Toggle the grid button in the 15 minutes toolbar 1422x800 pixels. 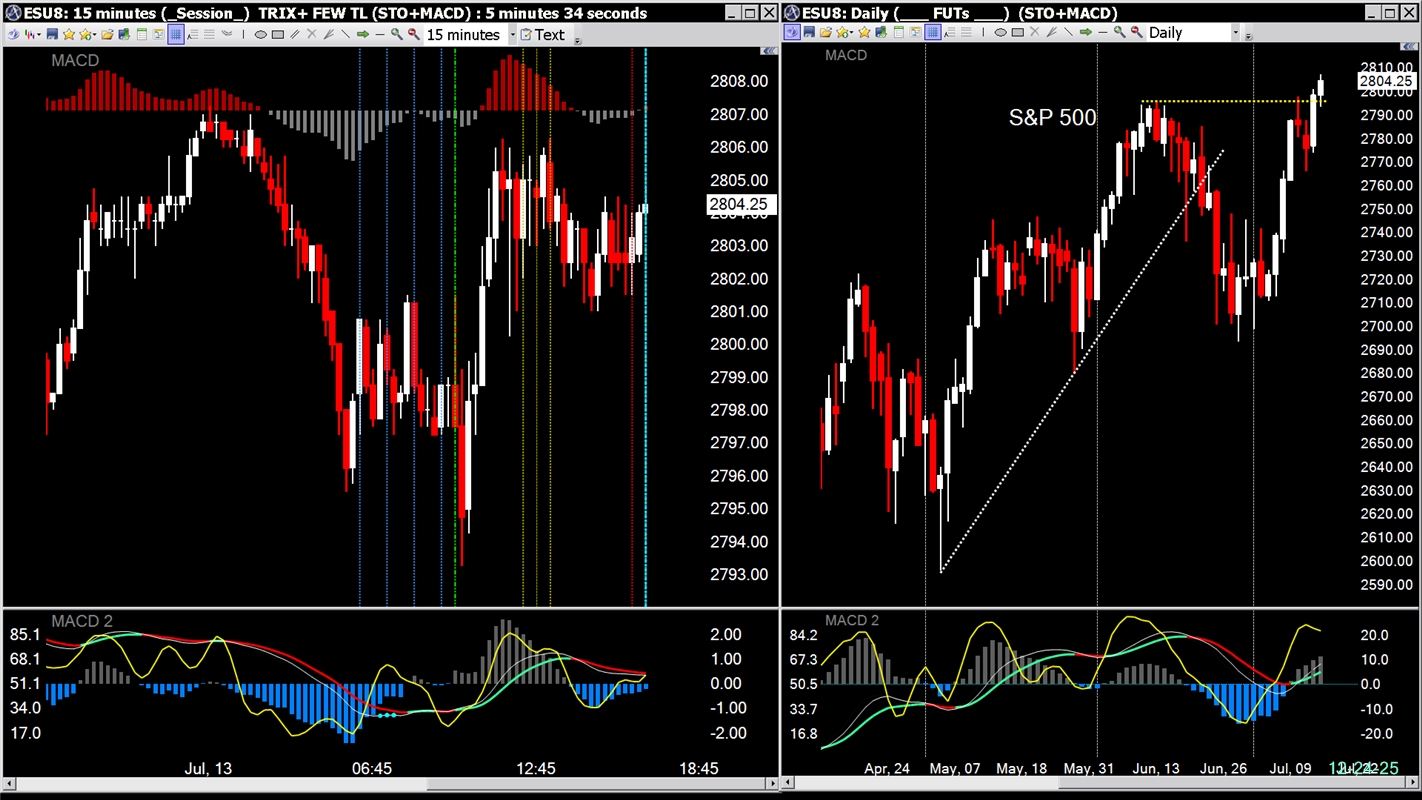point(176,34)
